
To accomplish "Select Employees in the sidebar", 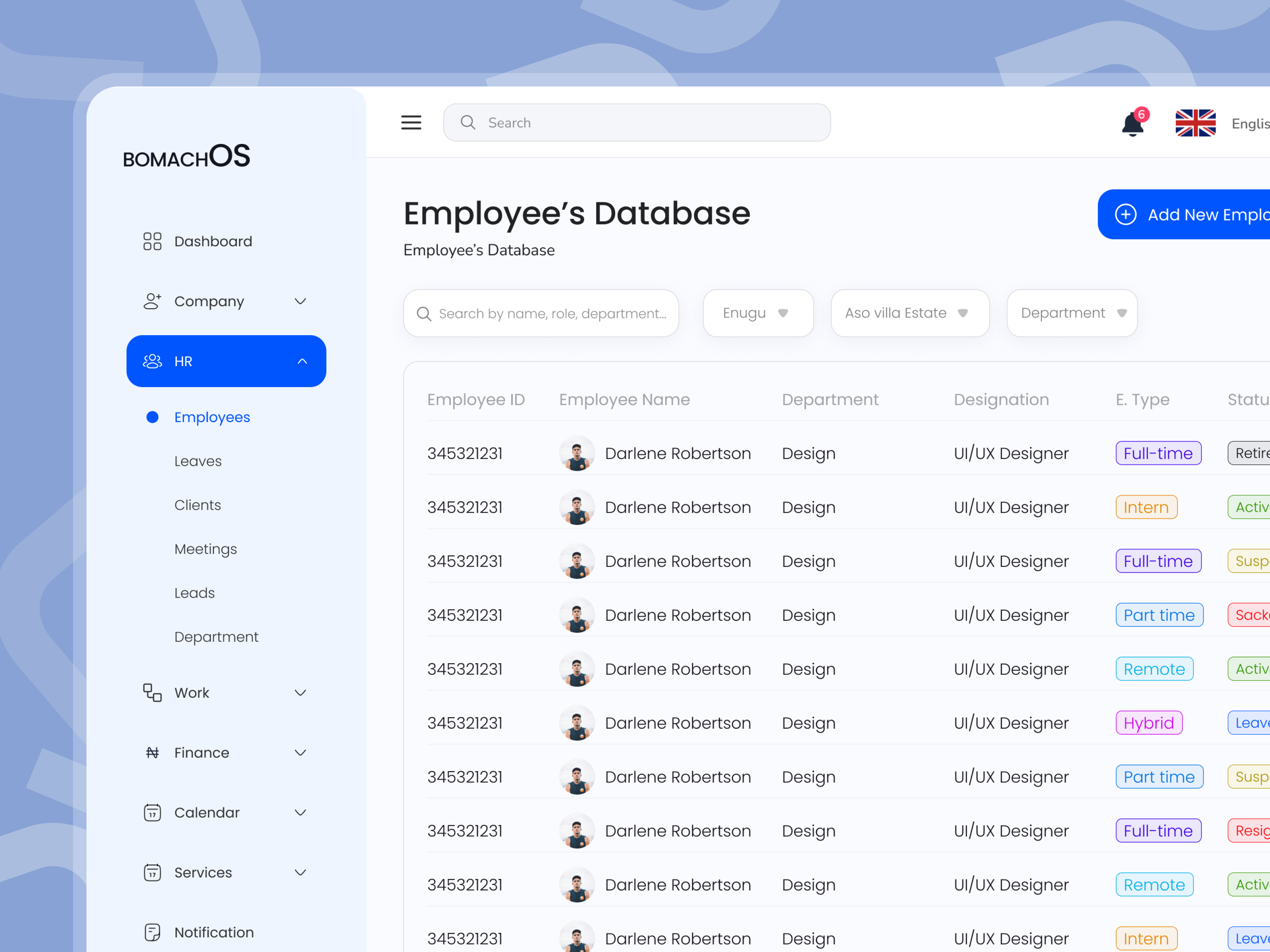I will 212,417.
